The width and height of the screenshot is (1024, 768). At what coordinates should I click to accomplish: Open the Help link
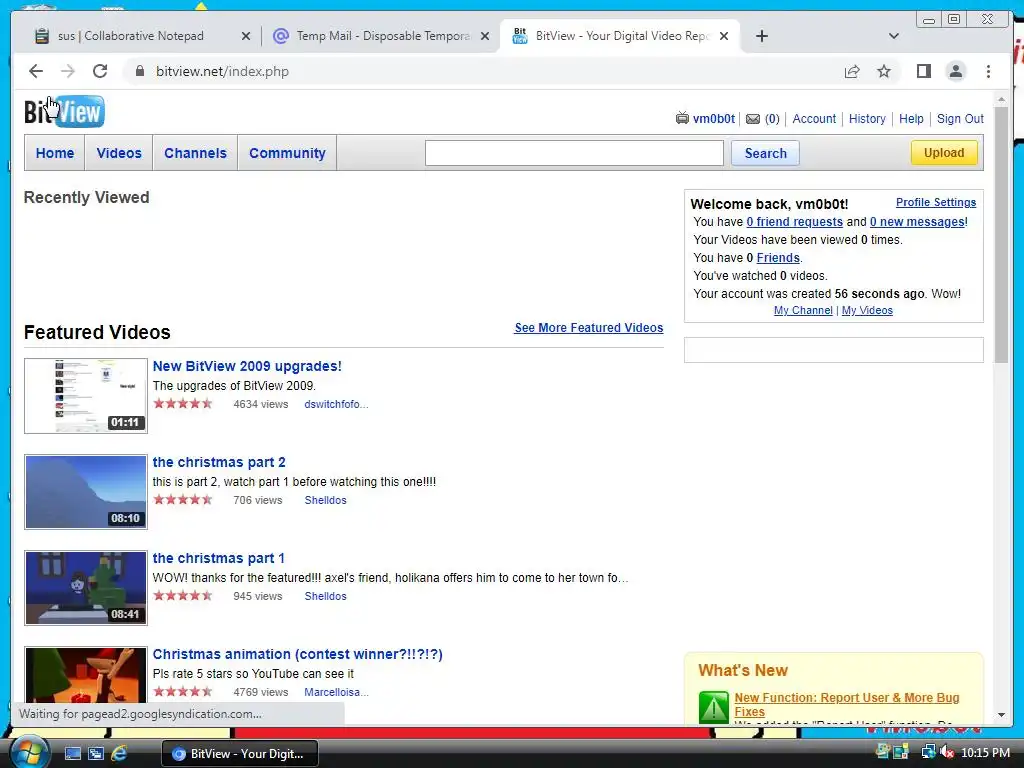pyautogui.click(x=911, y=119)
